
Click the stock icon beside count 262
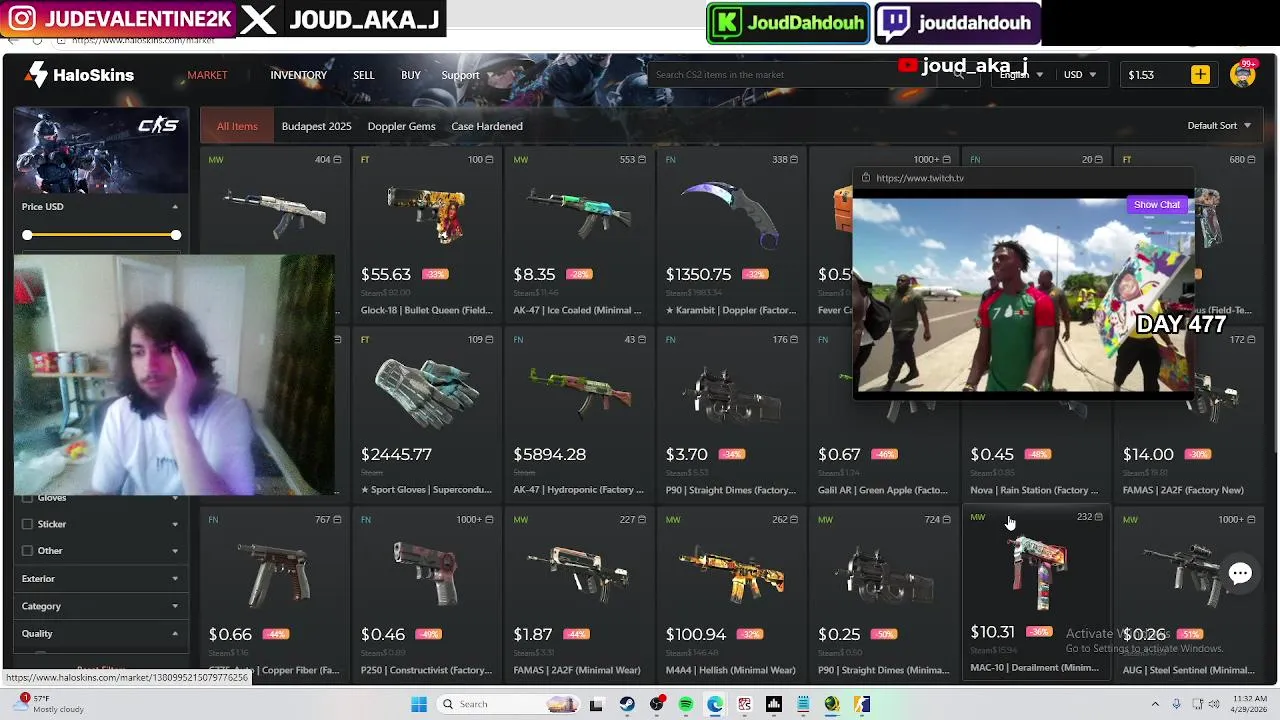[794, 520]
